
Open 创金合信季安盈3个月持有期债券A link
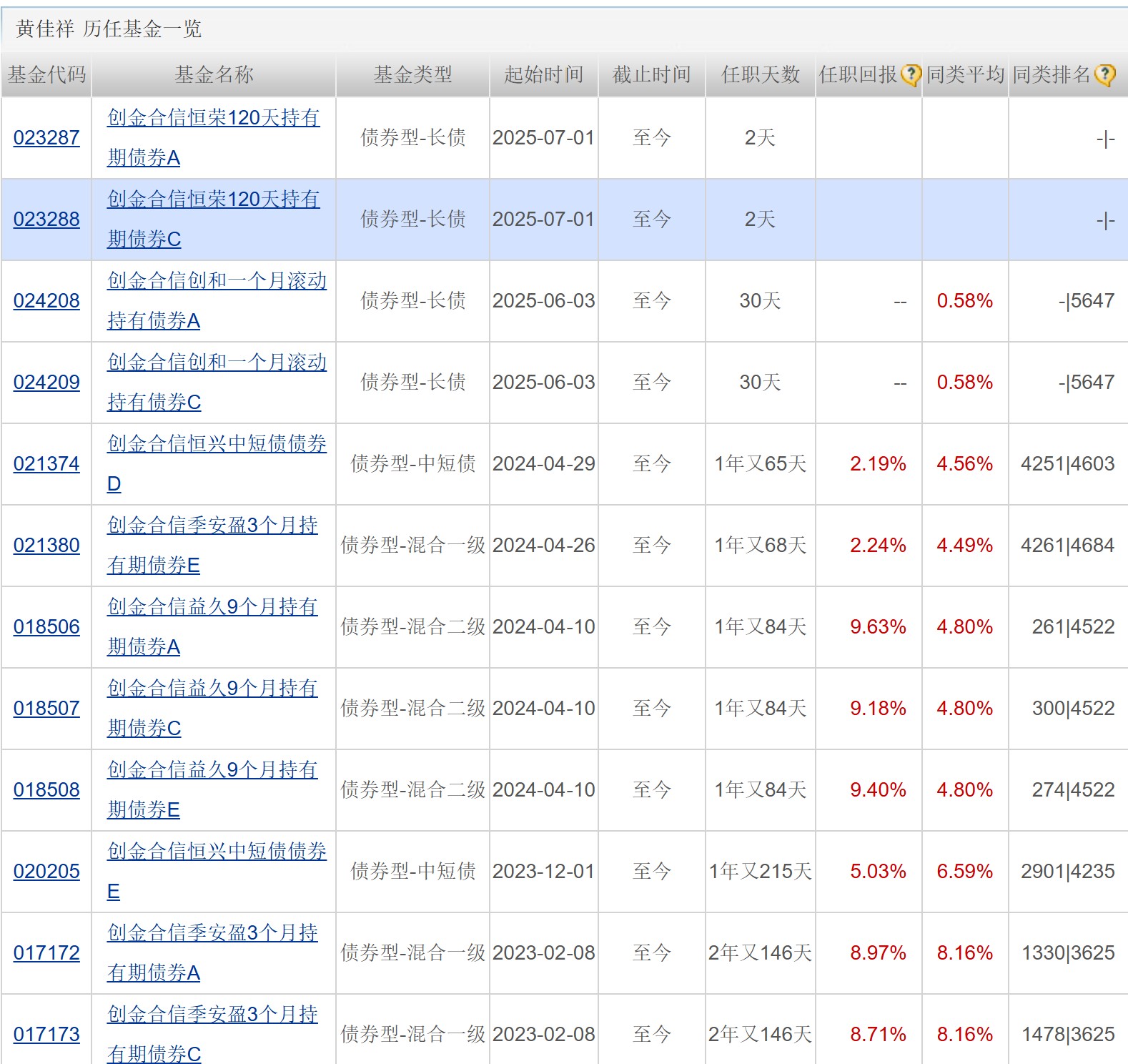(212, 952)
